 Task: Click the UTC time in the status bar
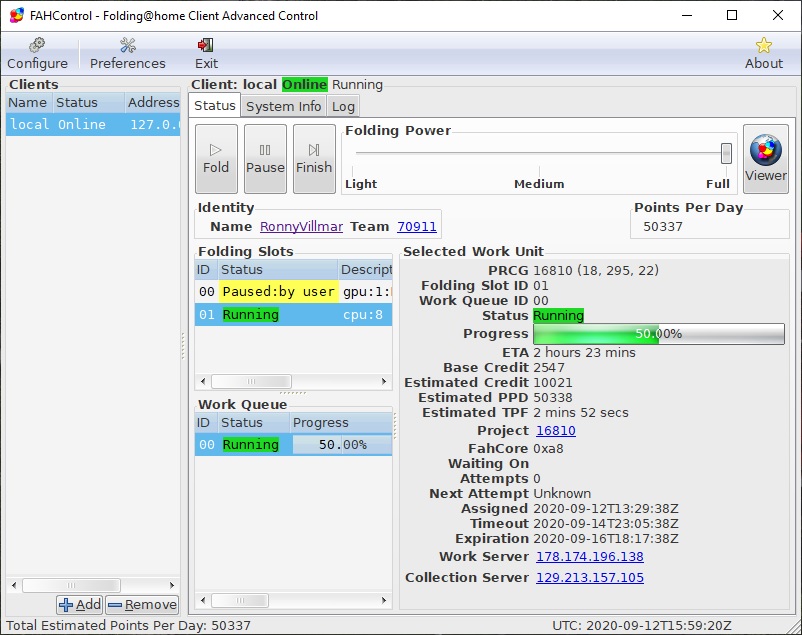642,625
